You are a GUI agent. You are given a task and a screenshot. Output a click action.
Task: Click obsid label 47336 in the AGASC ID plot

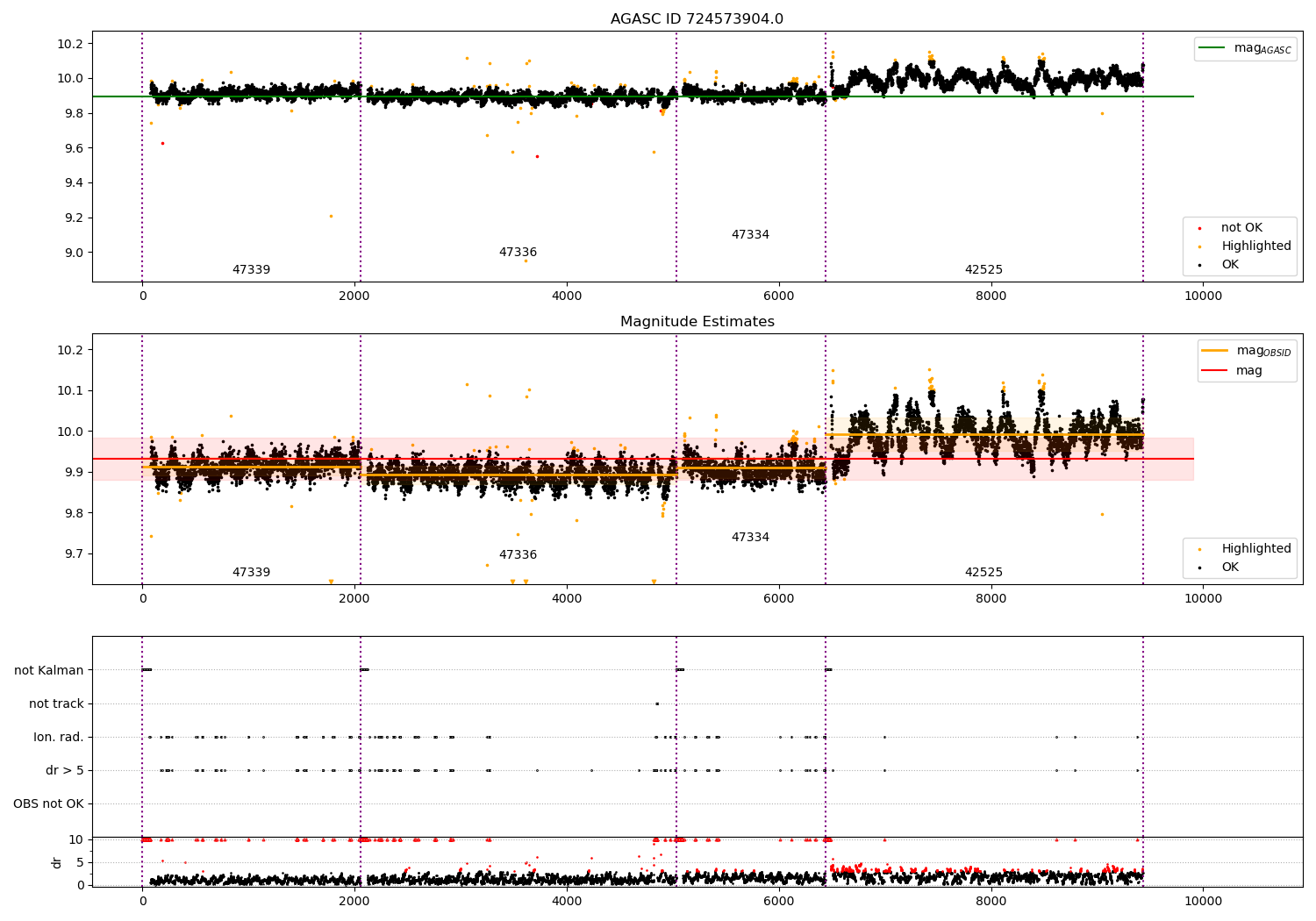click(x=518, y=253)
